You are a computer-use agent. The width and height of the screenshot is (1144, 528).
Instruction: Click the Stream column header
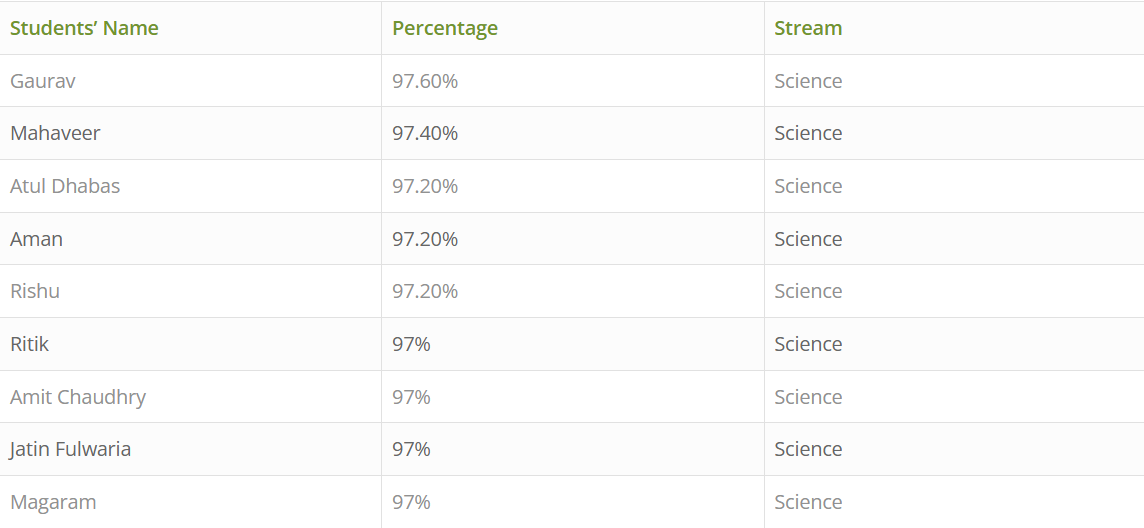coord(808,28)
